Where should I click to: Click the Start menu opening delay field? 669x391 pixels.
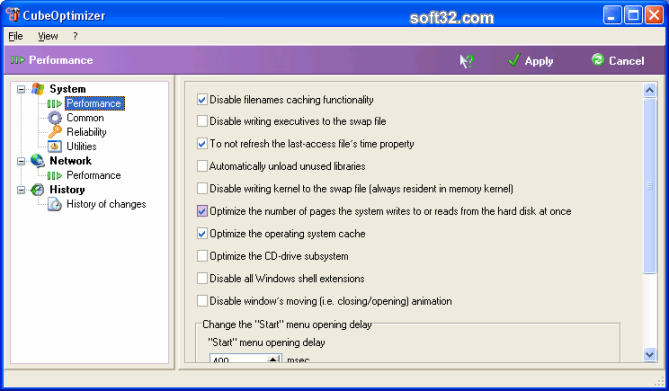[239, 358]
